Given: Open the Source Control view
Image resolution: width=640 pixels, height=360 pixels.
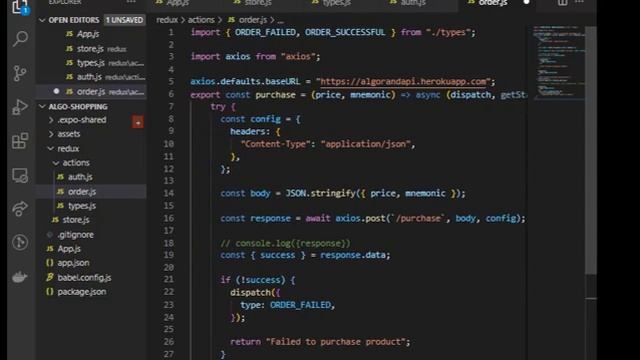Looking at the screenshot, I should point(20,73).
